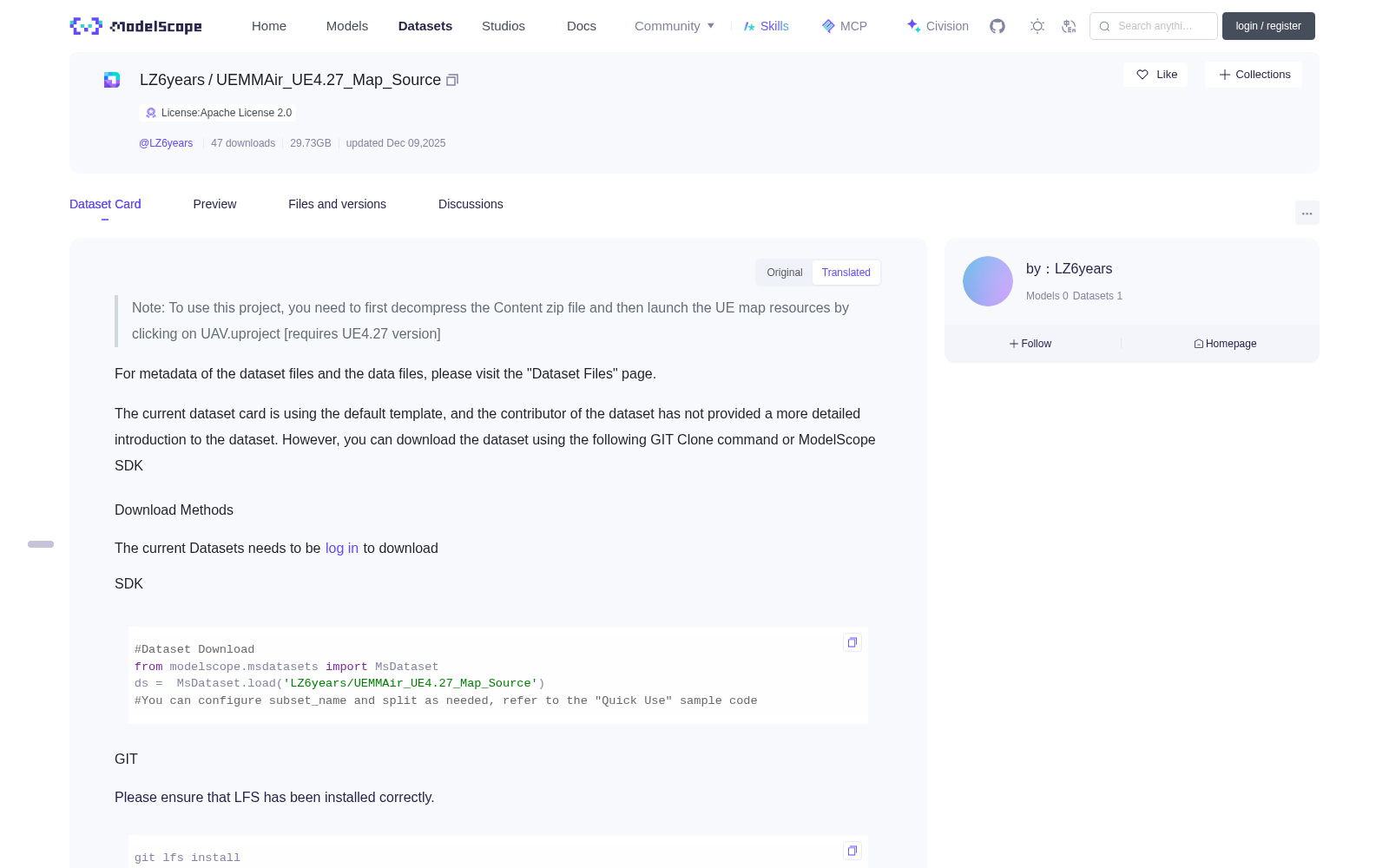Click 'Models 0 Datasets 1' stats text
The image size is (1389, 868).
[1074, 296]
